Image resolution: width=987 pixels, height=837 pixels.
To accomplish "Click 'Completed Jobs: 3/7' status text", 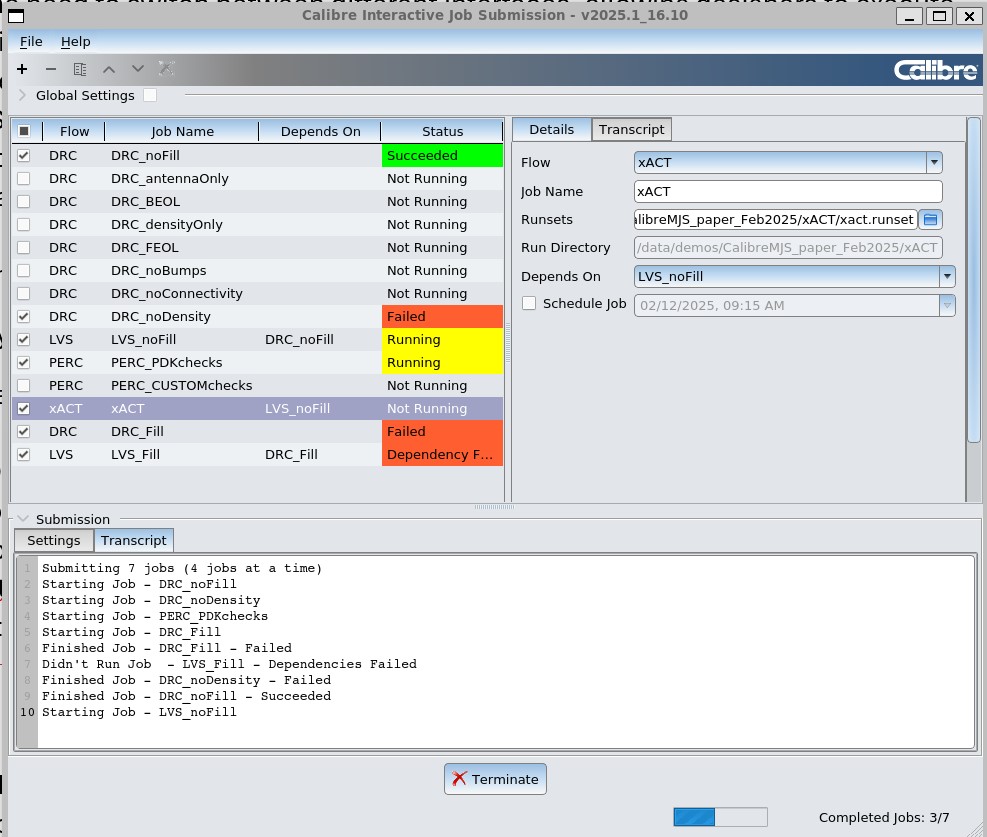I will click(x=884, y=817).
